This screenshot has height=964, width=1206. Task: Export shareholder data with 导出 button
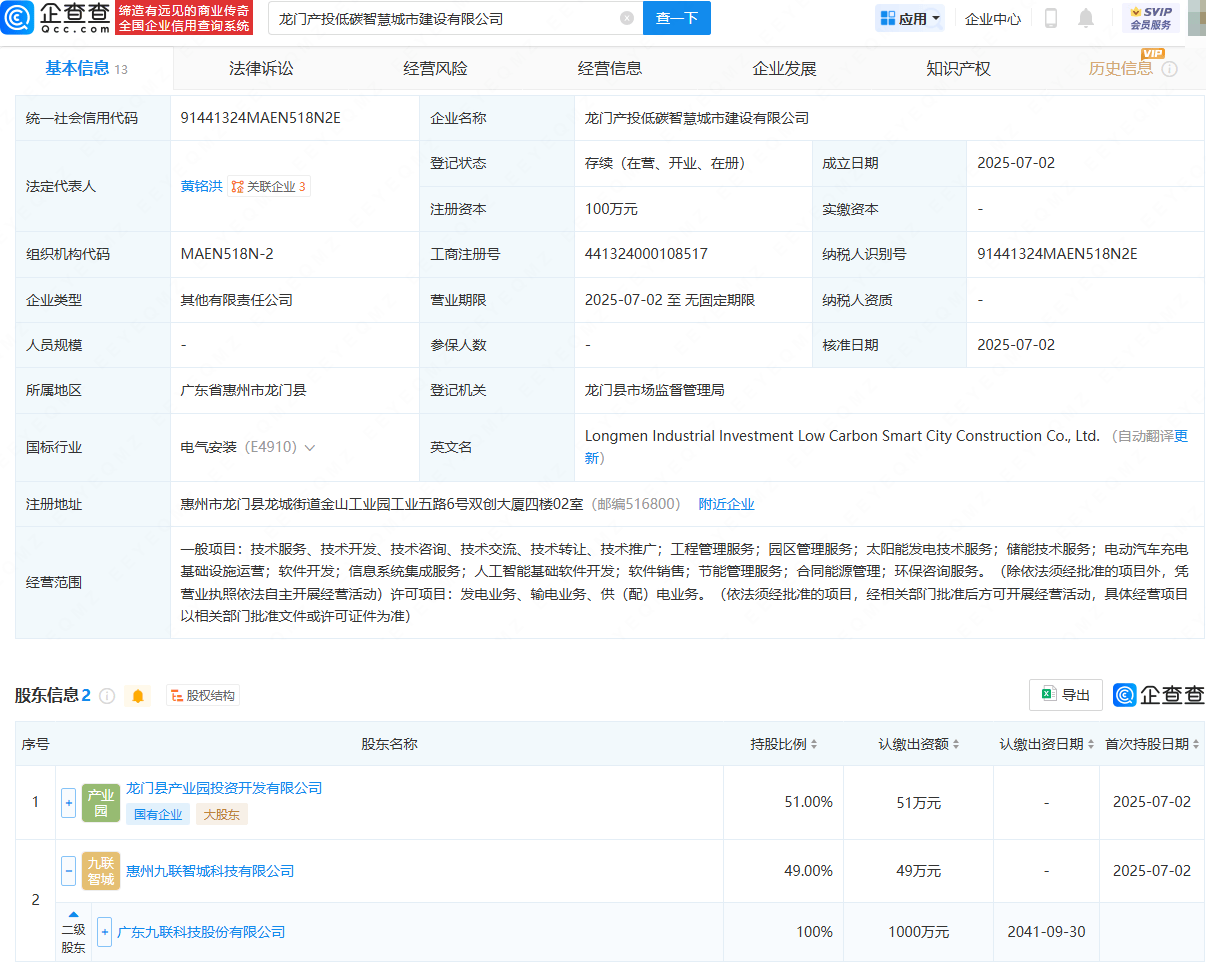coord(1066,695)
